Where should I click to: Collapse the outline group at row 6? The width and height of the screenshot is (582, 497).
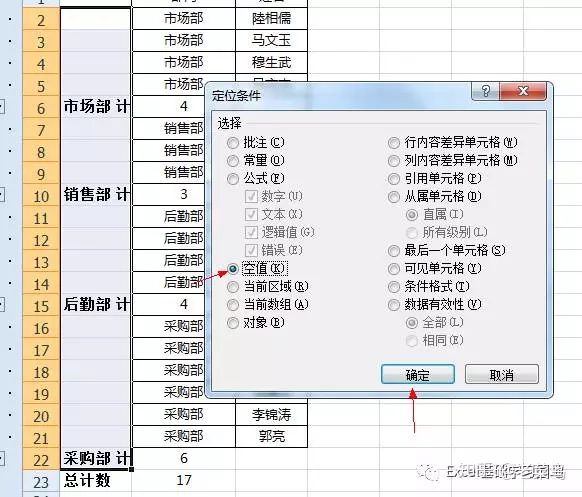click(x=1, y=108)
